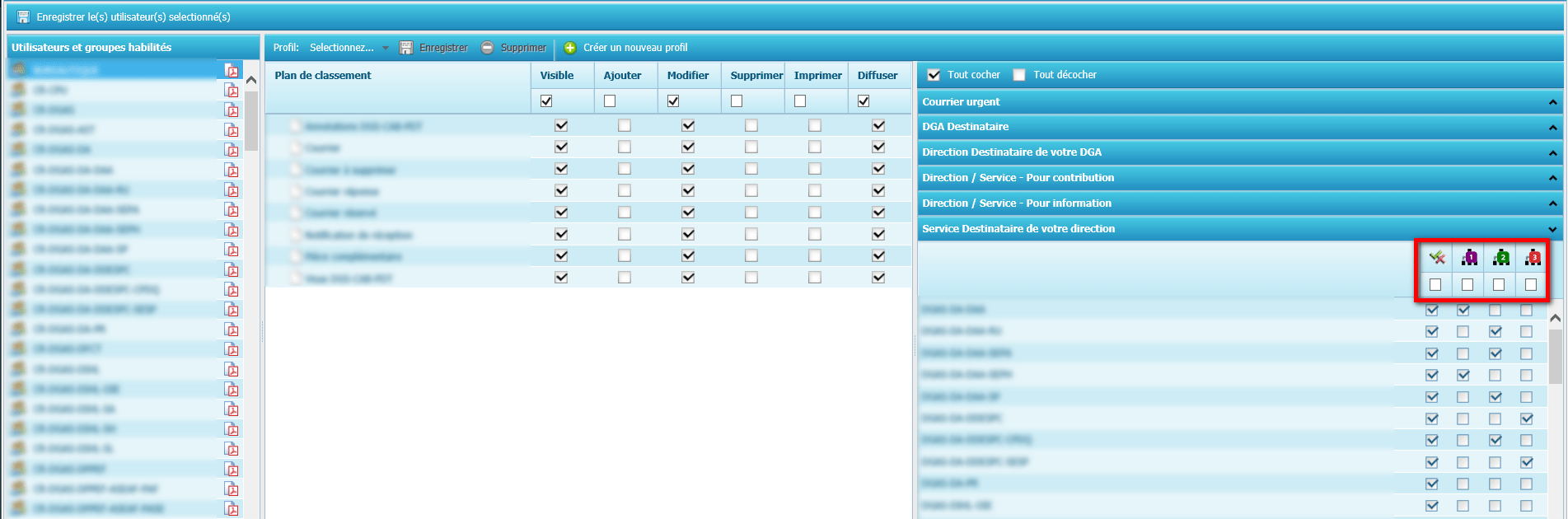Click Créer un nouveau profil
The height and width of the screenshot is (519, 1568).
634,48
